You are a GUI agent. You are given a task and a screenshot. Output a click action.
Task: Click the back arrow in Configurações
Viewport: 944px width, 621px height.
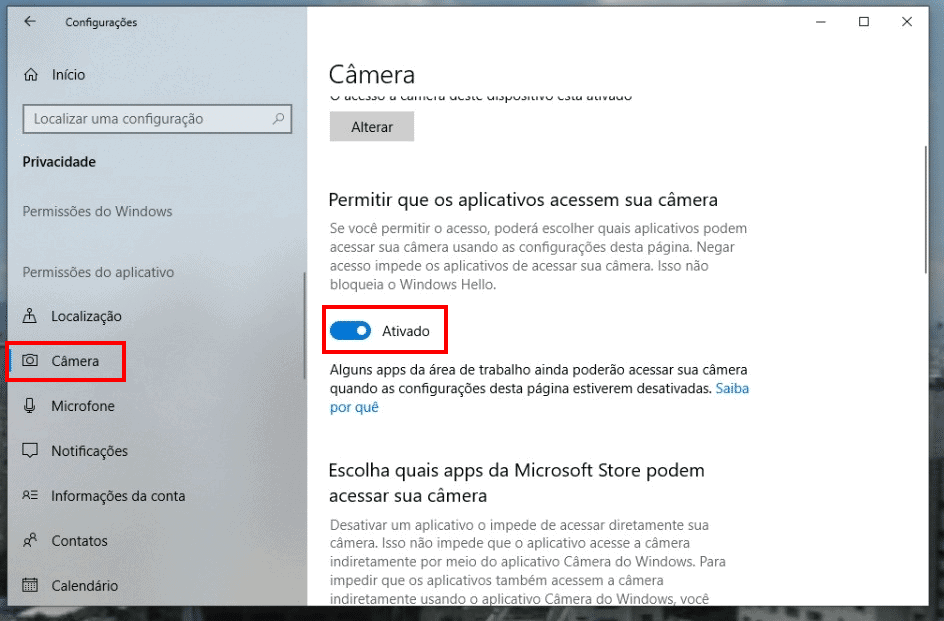click(x=30, y=22)
